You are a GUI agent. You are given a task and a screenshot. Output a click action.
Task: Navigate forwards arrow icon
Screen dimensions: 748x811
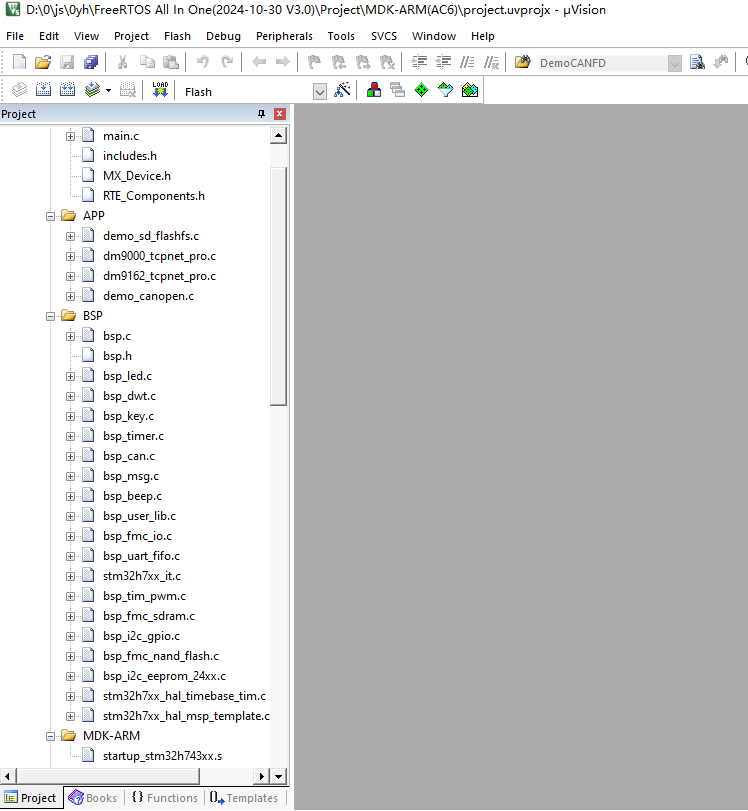click(282, 63)
